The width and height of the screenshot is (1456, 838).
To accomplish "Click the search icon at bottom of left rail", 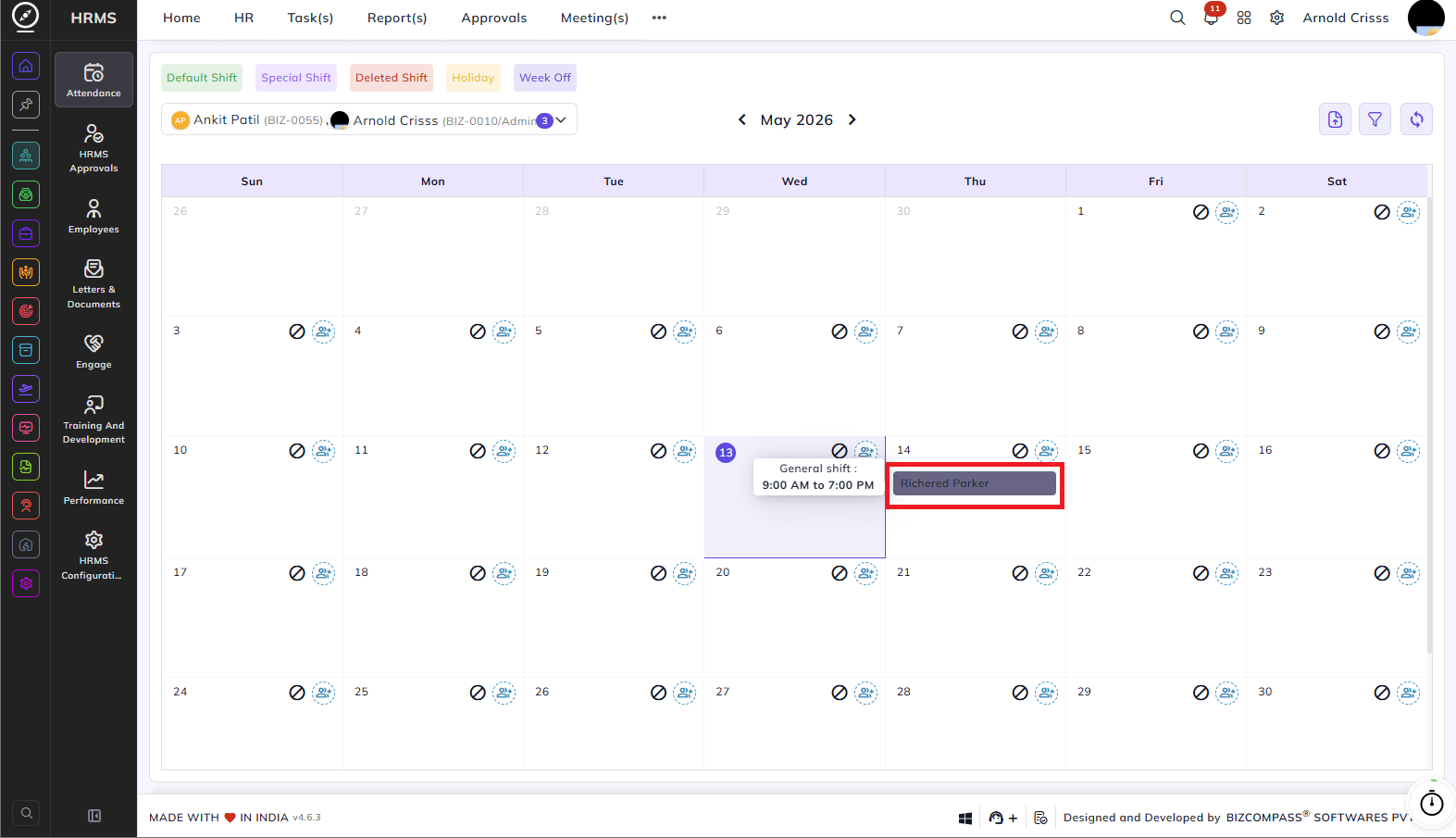I will [x=27, y=813].
